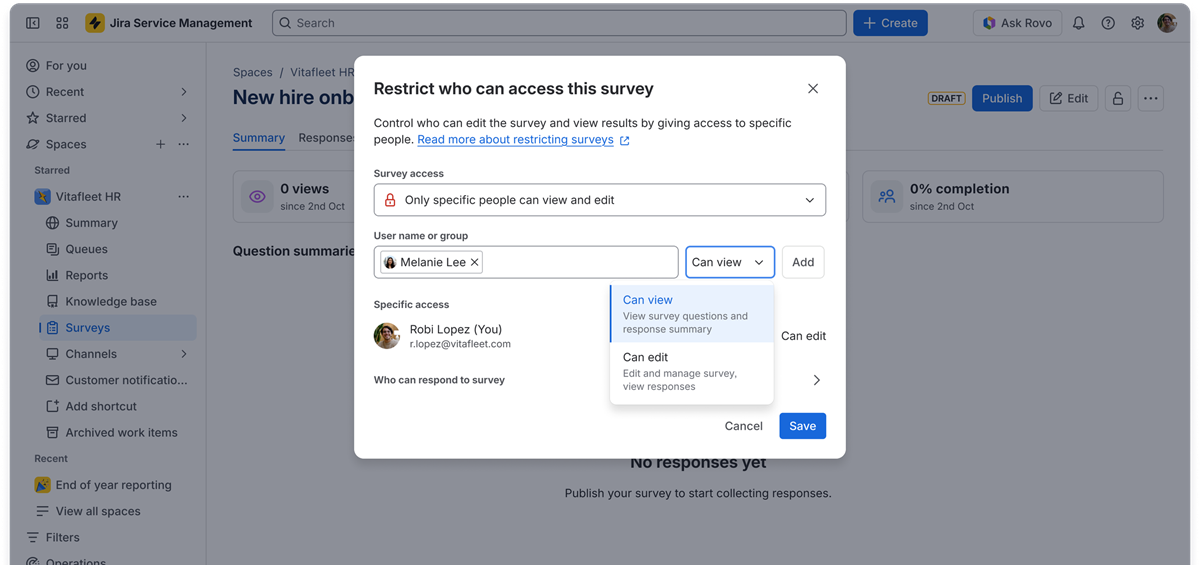The height and width of the screenshot is (565, 1200).
Task: Open the Survey access dropdown
Action: point(600,200)
